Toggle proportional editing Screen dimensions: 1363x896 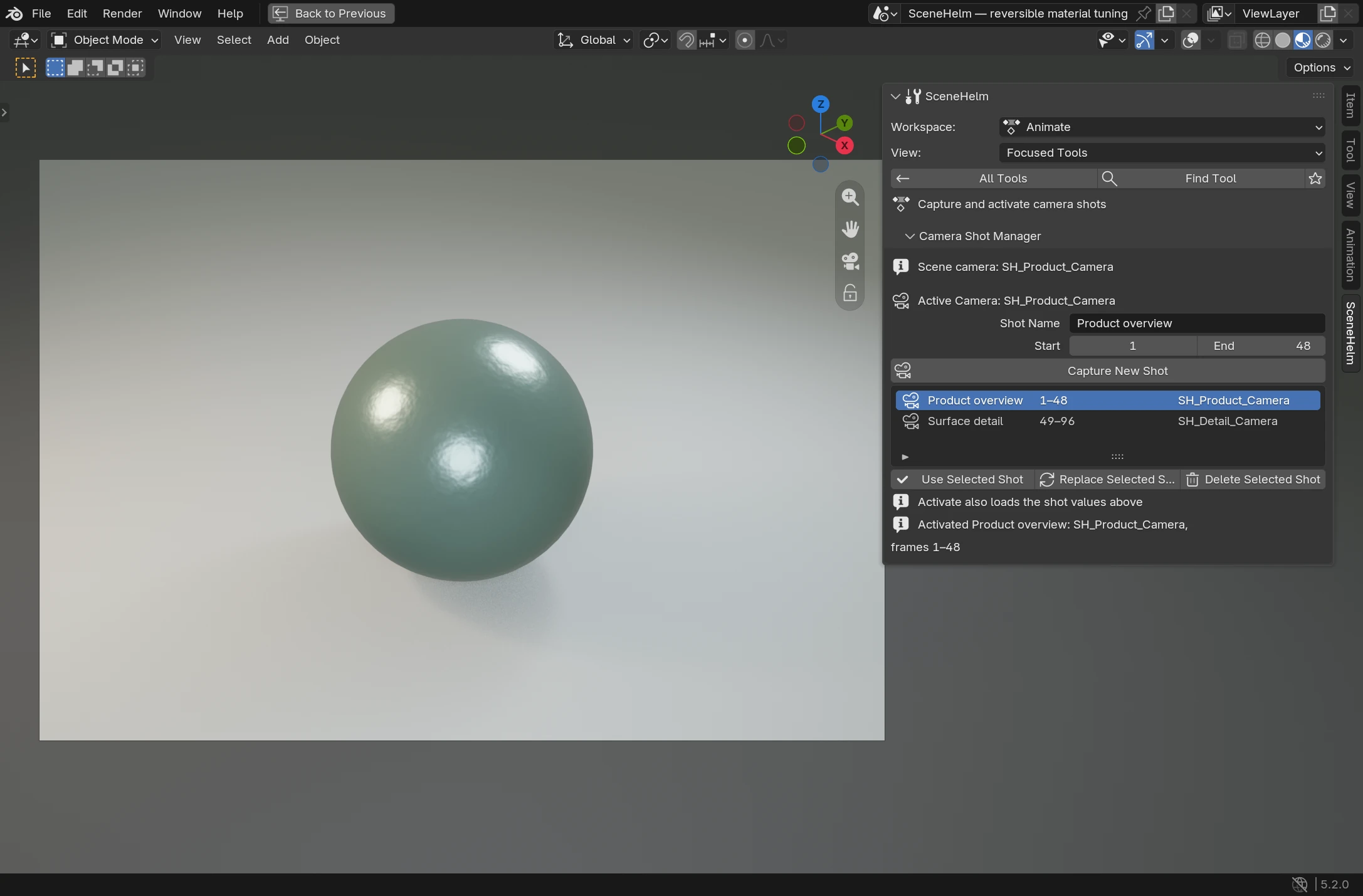click(x=745, y=40)
